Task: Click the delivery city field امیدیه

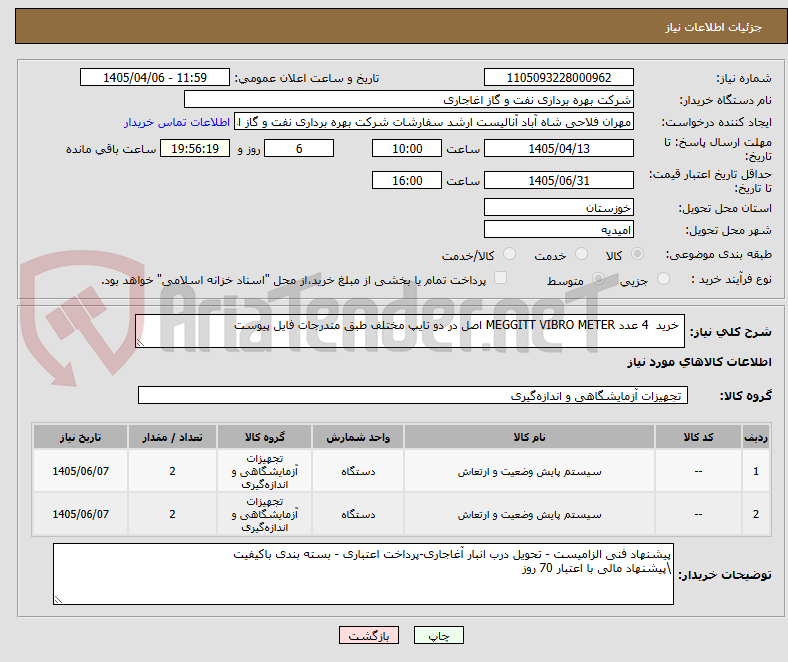Action: [558, 229]
